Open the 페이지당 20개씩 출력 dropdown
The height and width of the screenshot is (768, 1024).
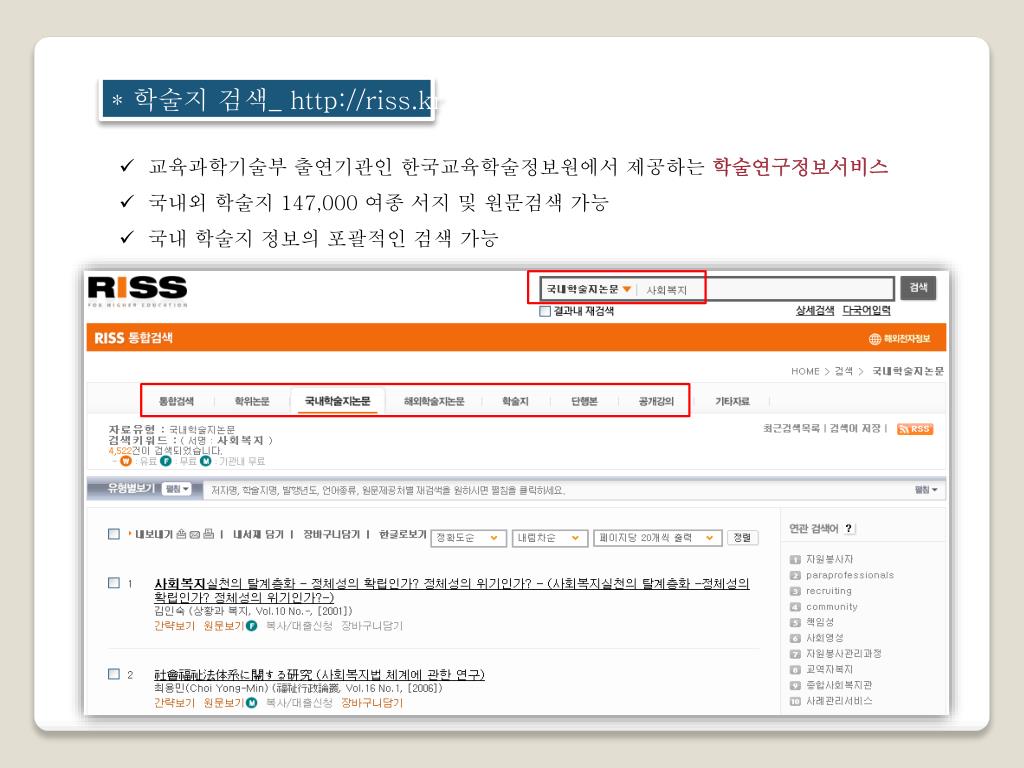pyautogui.click(x=657, y=537)
